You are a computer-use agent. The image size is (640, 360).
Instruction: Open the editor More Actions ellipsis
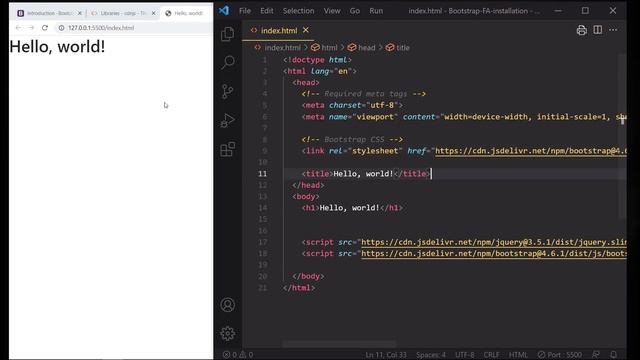tap(613, 30)
